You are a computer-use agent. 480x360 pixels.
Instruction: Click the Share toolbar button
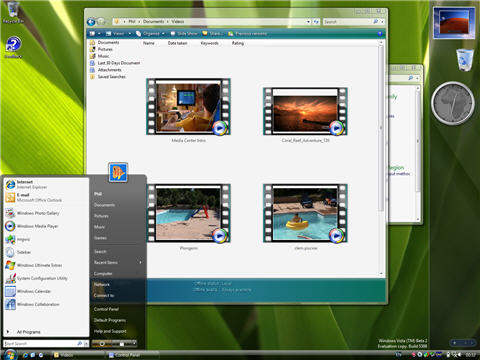[x=212, y=34]
